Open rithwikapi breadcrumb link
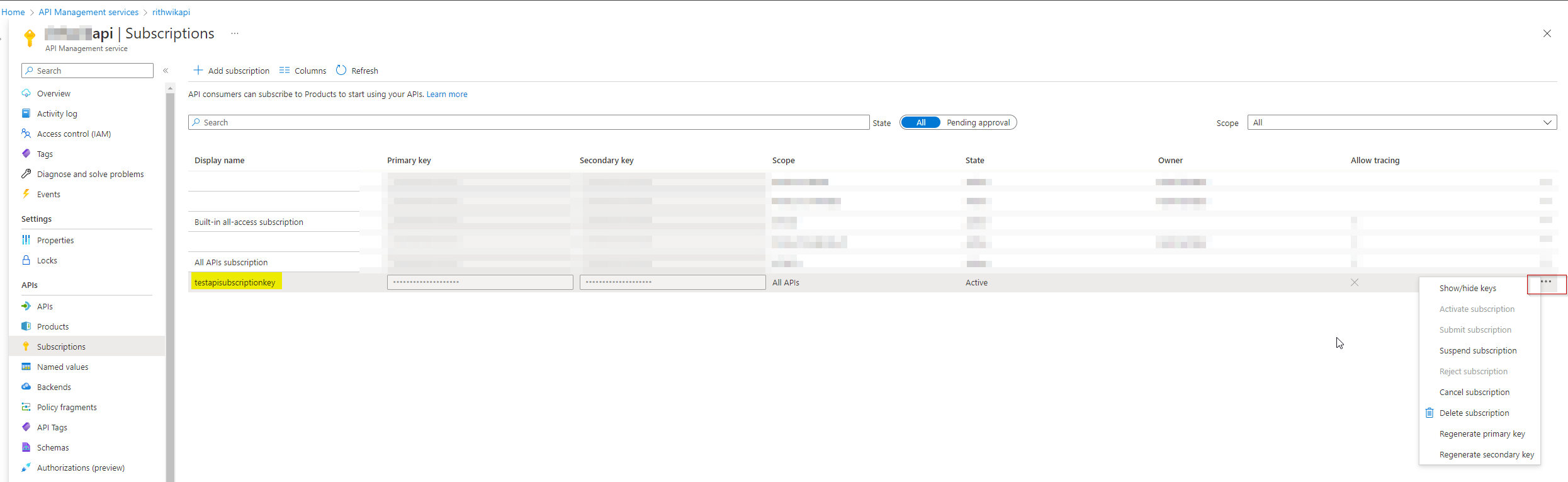This screenshot has height=482, width=1568. [x=171, y=12]
